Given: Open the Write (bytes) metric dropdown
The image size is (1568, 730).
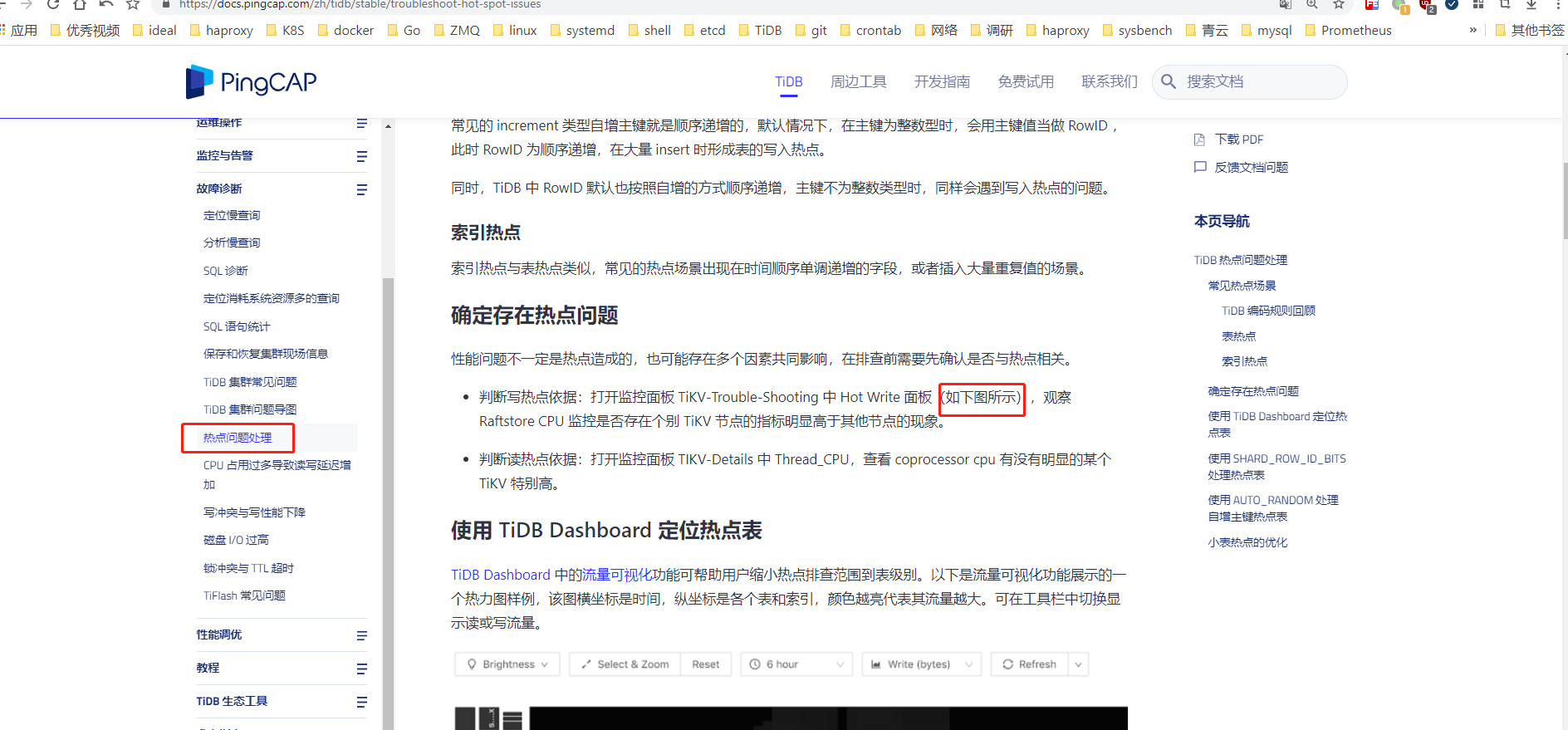Looking at the screenshot, I should [922, 664].
